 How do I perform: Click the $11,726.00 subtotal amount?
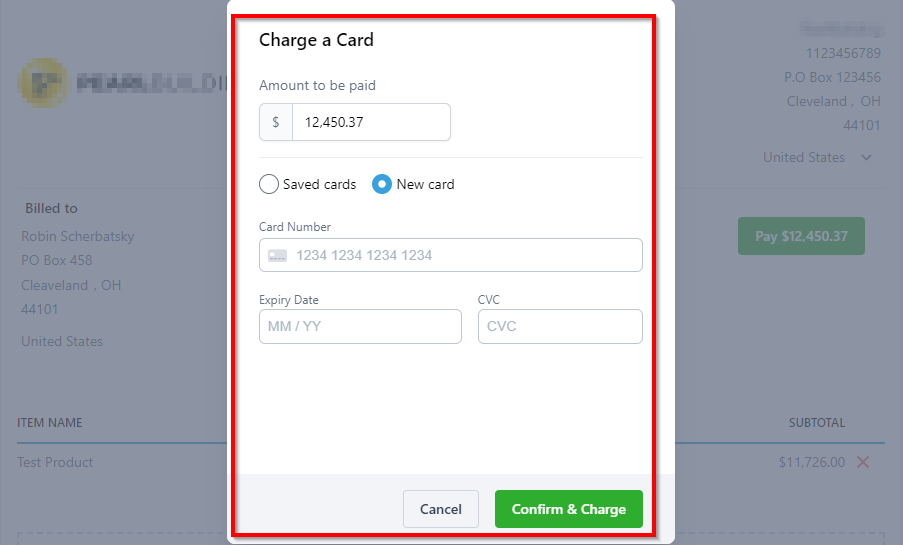(x=811, y=462)
